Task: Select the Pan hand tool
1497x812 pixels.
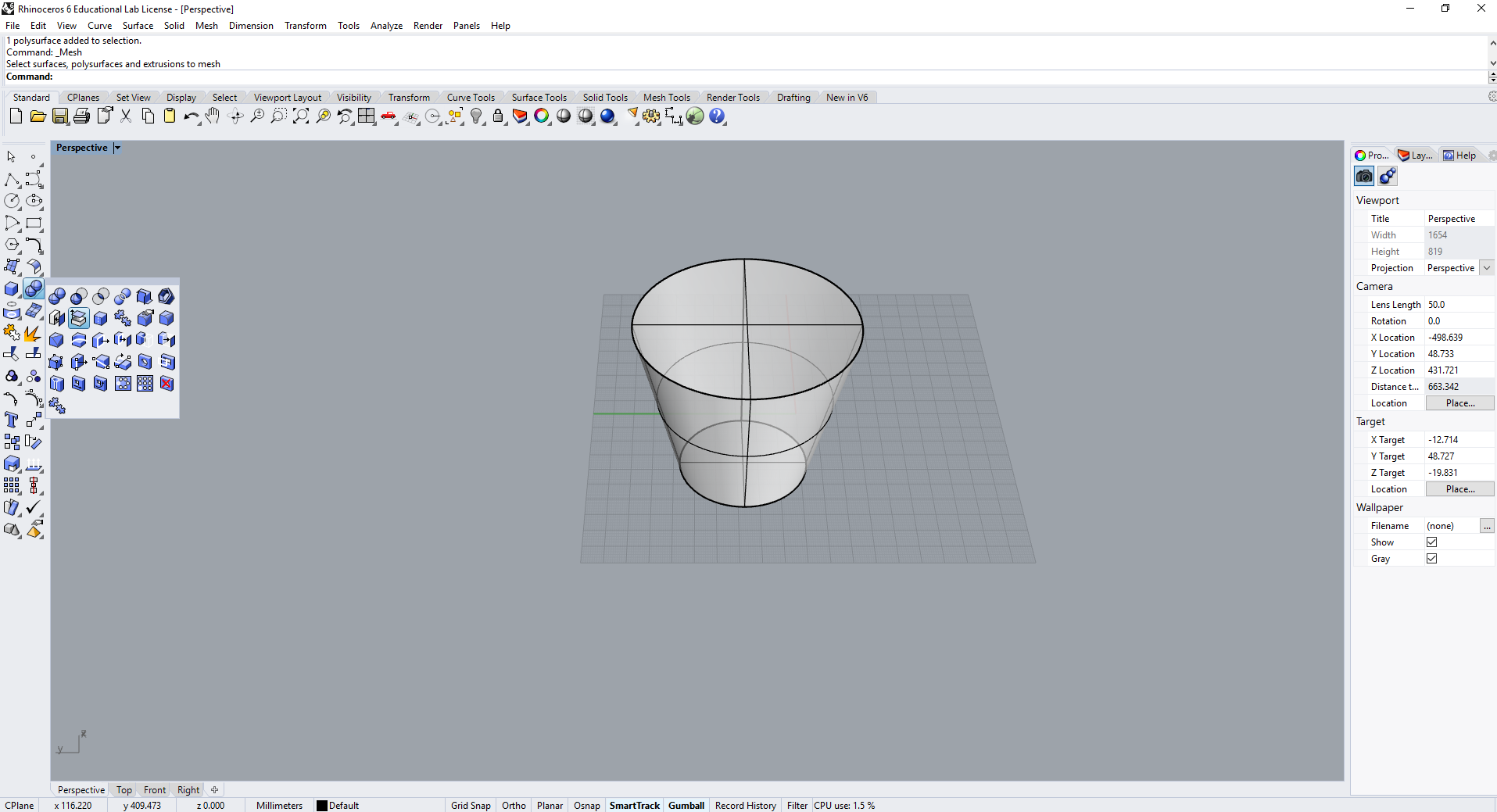Action: click(x=213, y=116)
